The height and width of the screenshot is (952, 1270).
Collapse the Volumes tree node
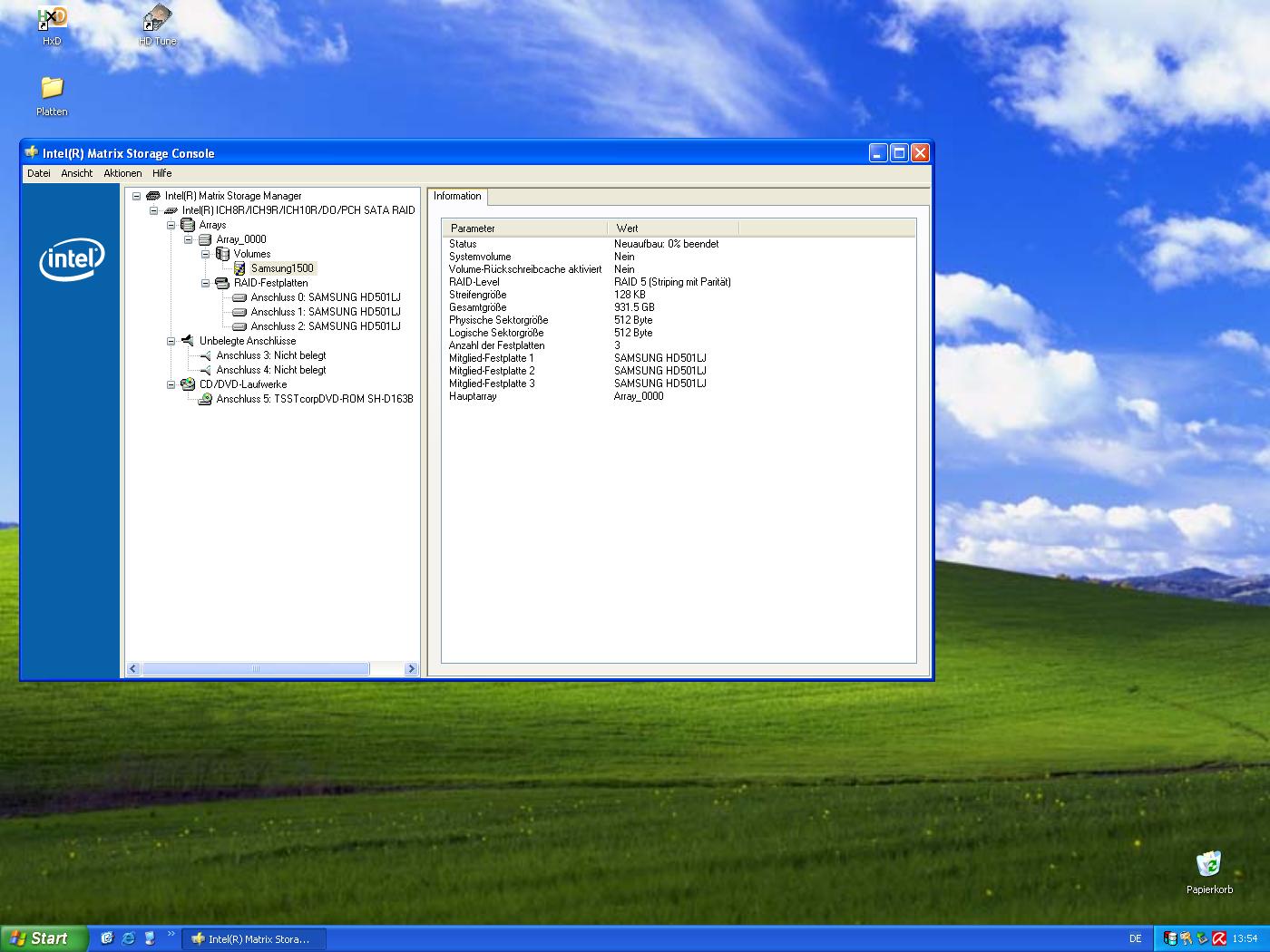point(205,254)
